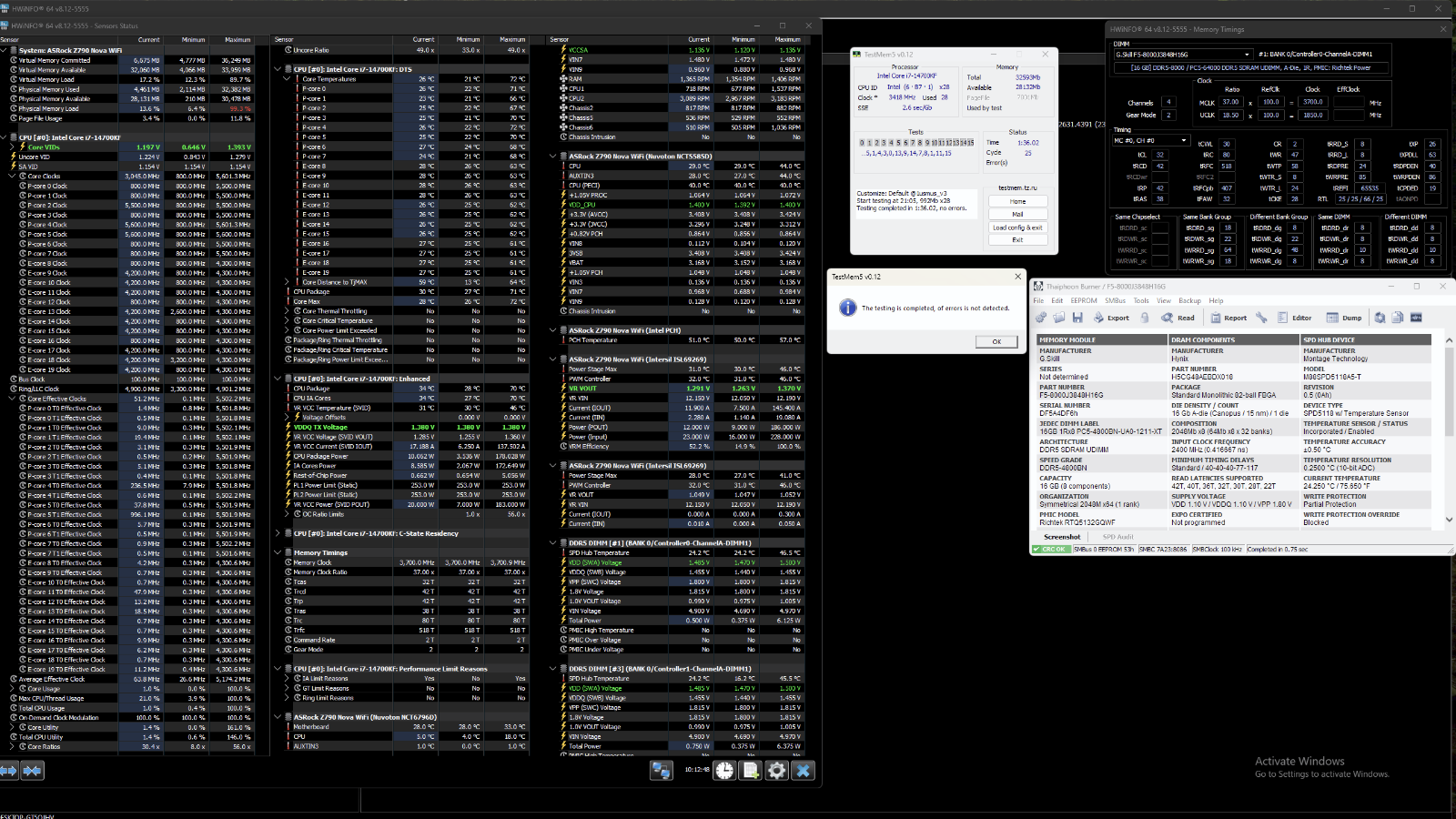The image size is (1456, 819).
Task: Click lightning icon beside VR VOUT row
Action: (x=563, y=388)
